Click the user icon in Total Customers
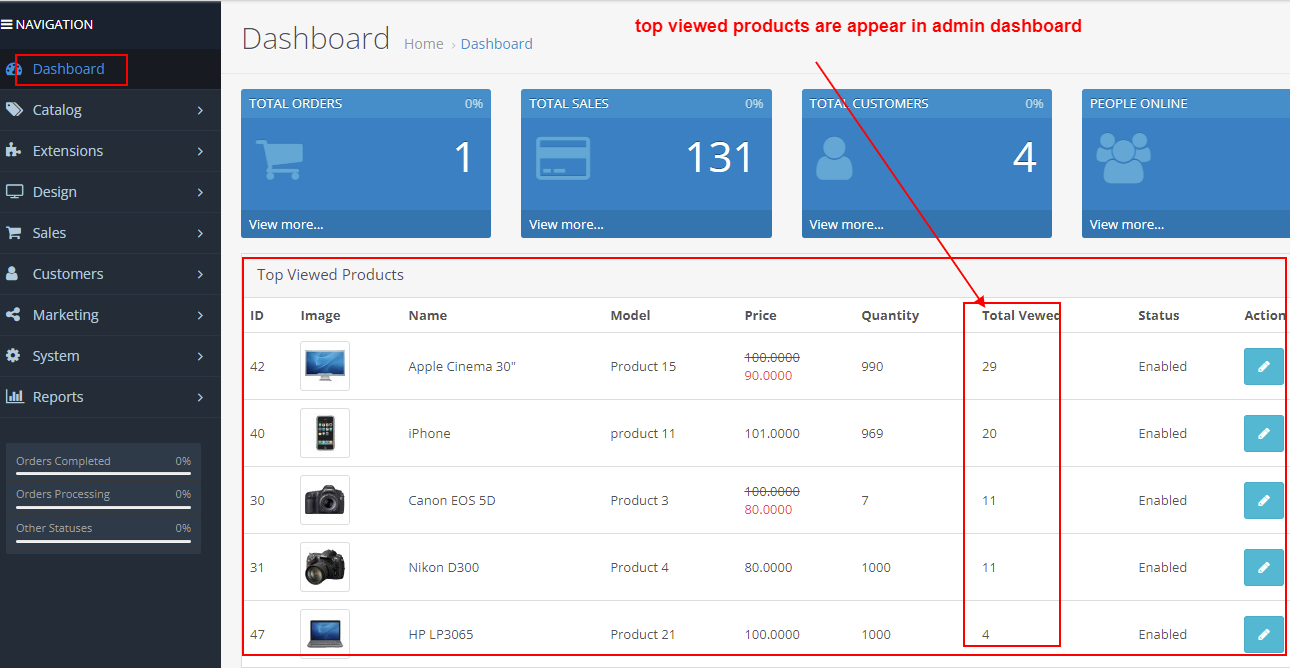The image size is (1290, 668). (x=834, y=159)
